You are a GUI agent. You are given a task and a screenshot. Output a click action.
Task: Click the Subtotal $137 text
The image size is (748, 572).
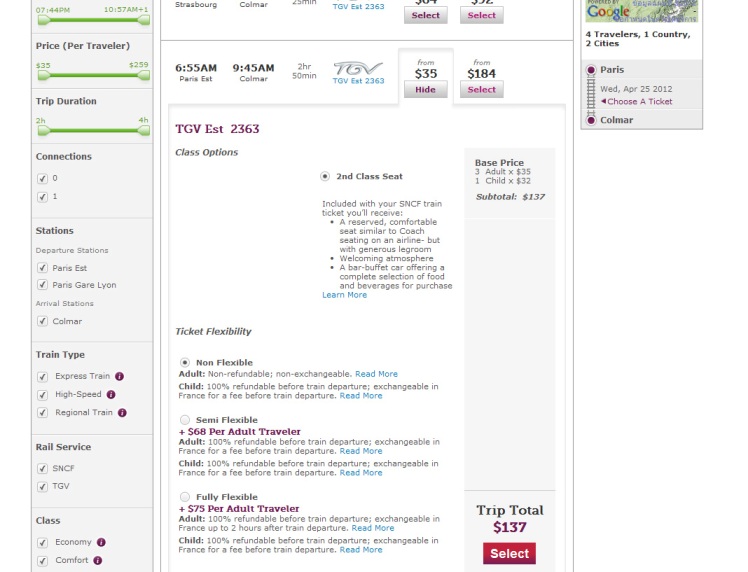[510, 197]
